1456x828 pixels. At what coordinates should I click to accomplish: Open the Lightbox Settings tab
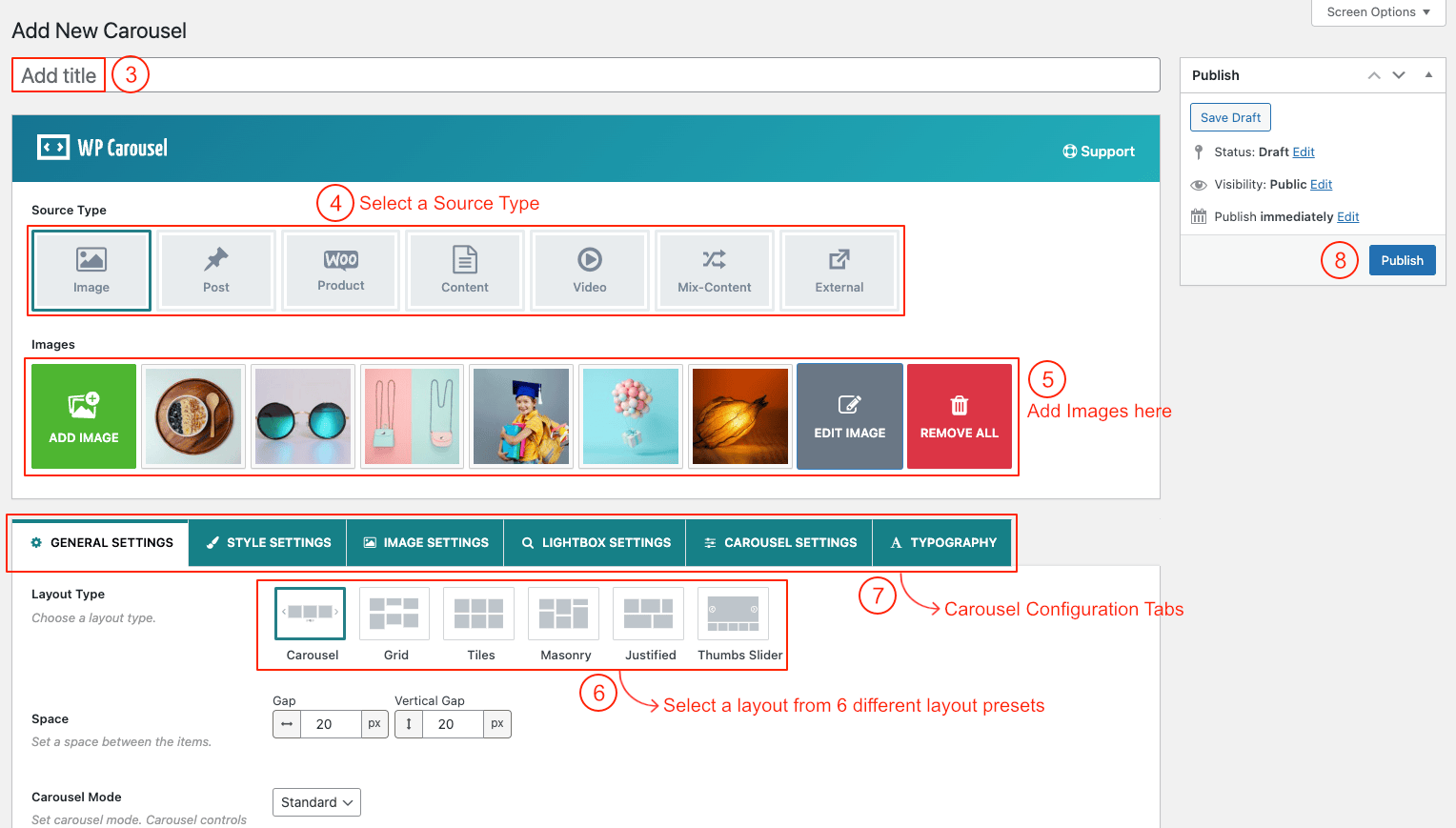[596, 543]
